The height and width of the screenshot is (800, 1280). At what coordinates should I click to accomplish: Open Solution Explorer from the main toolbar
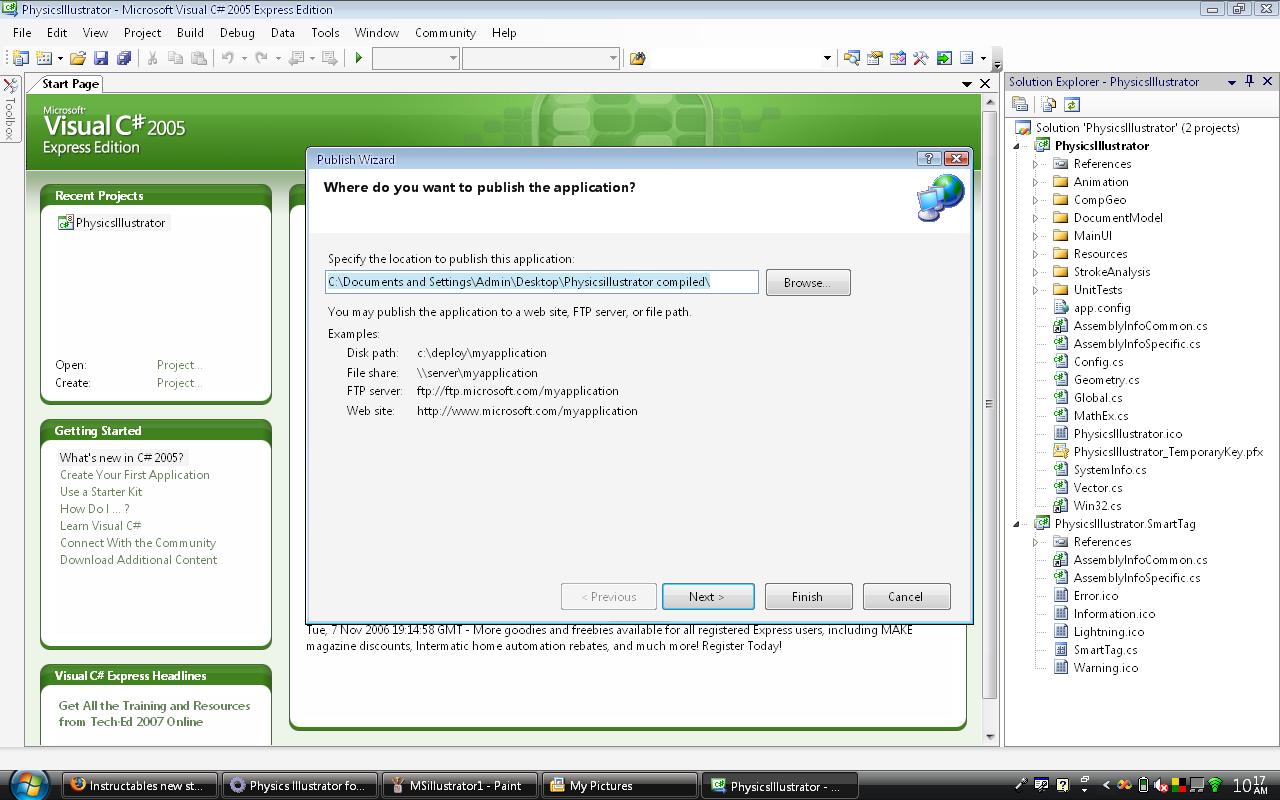pyautogui.click(x=852, y=58)
